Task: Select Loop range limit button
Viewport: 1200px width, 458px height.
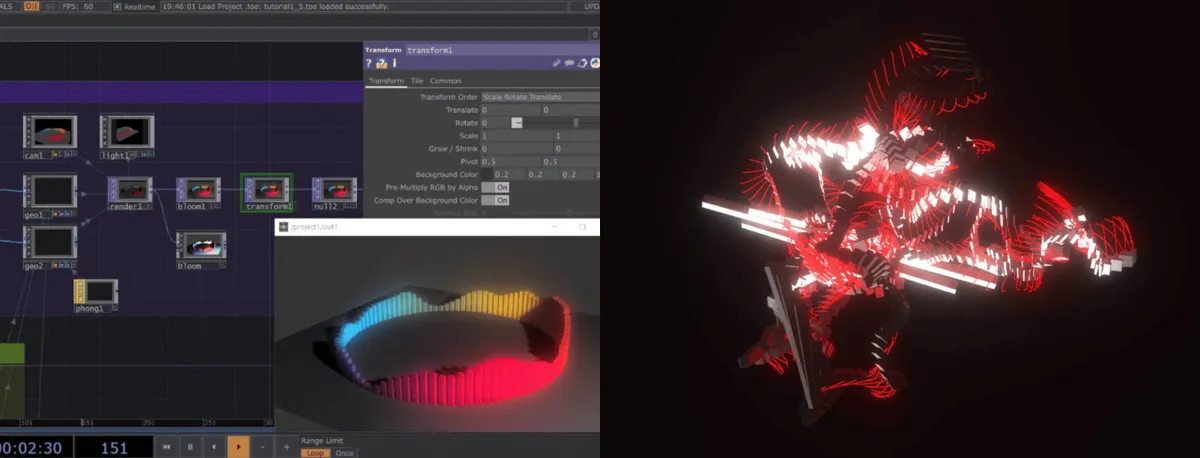Action: [315, 453]
